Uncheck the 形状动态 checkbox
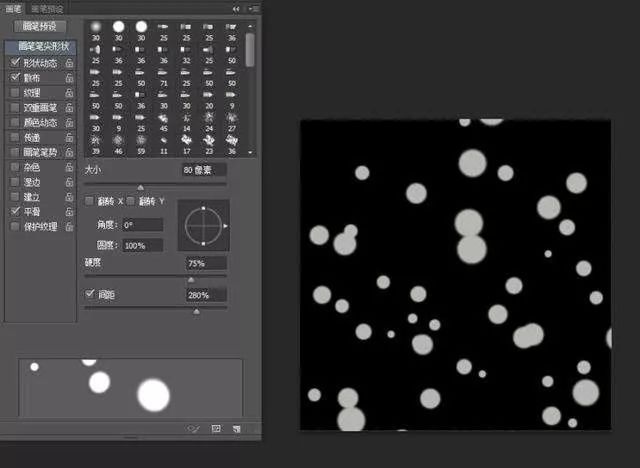Viewport: 640px width, 468px height. 15,62
